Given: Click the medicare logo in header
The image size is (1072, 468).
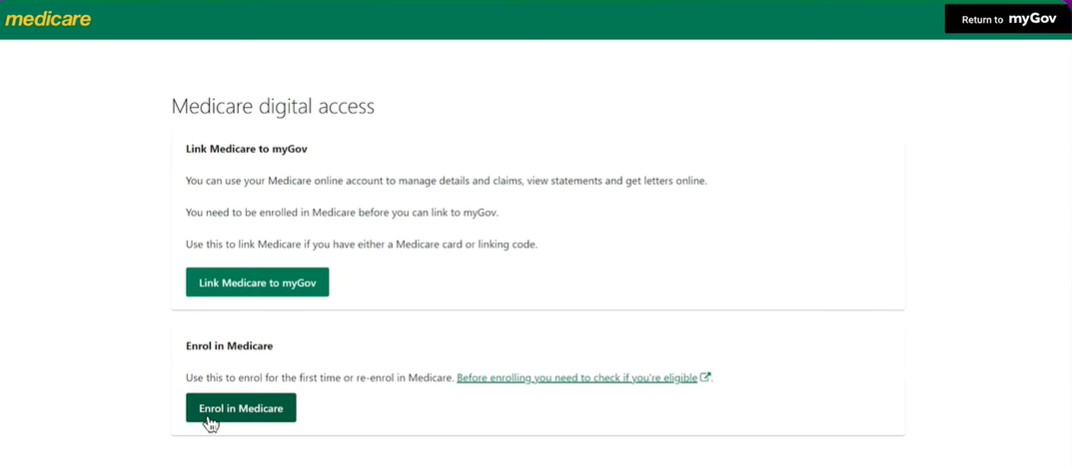Looking at the screenshot, I should (48, 19).
